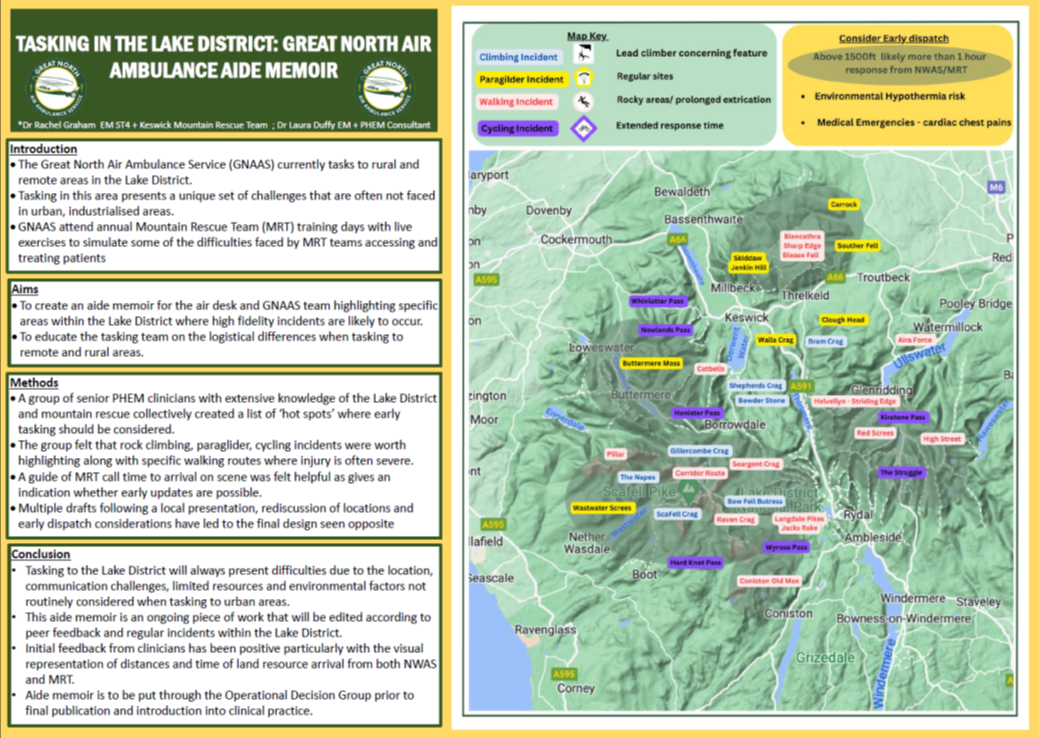Click the M6 motorway badge on map
Viewport: 1040px width, 738px height.
point(995,187)
